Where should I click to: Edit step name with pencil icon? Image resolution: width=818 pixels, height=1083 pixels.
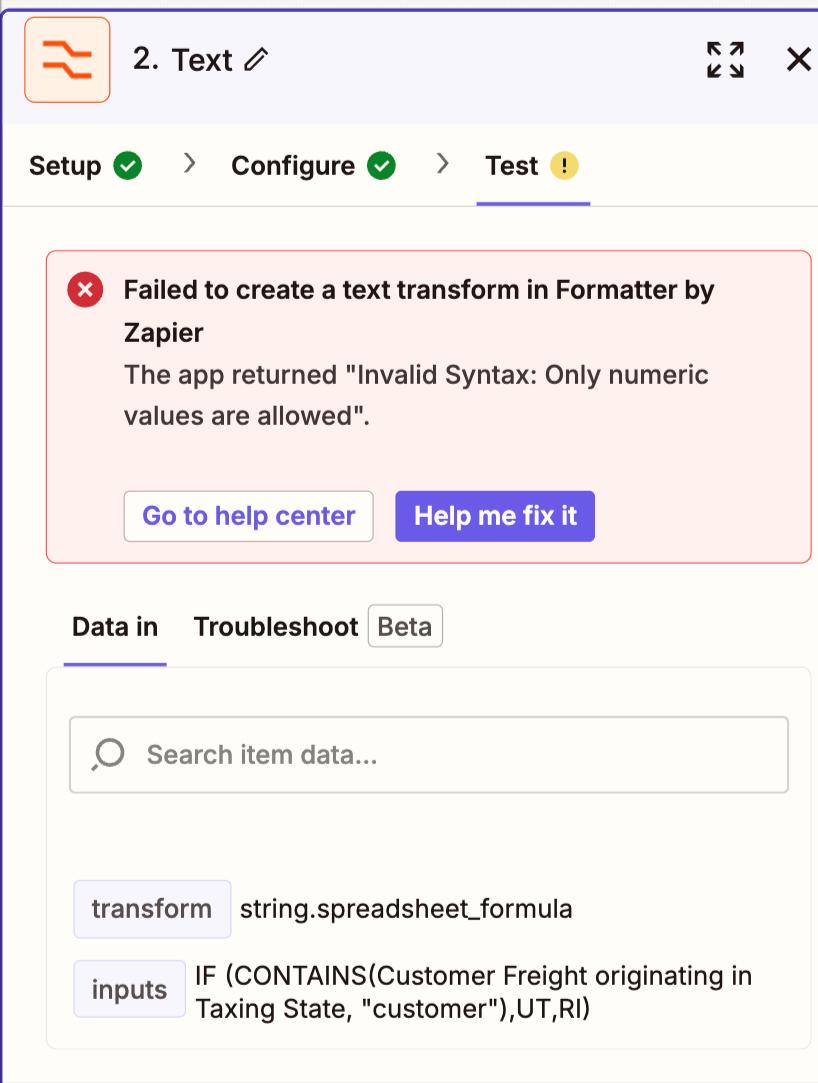tap(256, 59)
